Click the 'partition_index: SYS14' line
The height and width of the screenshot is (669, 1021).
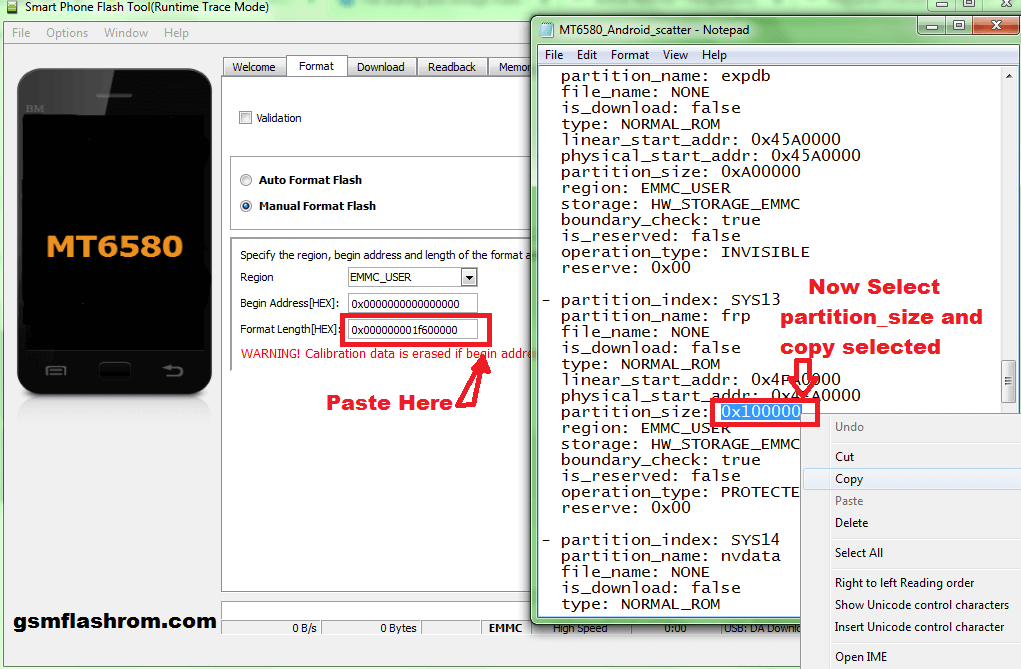pyautogui.click(x=670, y=540)
